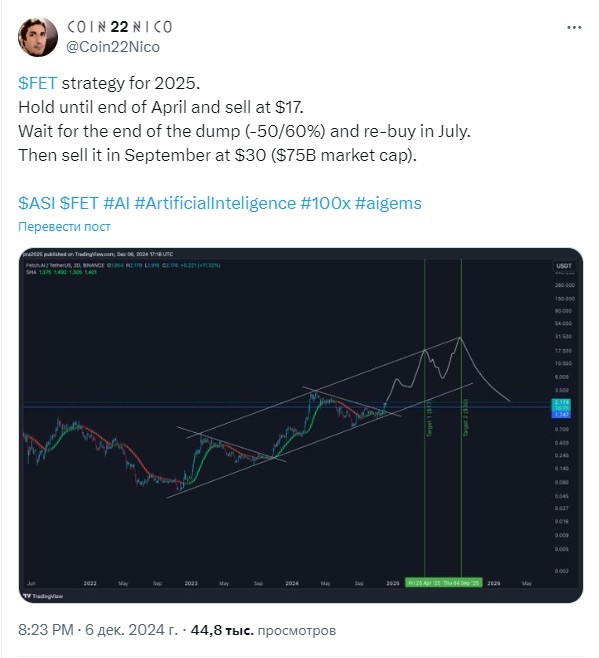
Task: Open the $ASI cashtag link
Action: pos(37,204)
